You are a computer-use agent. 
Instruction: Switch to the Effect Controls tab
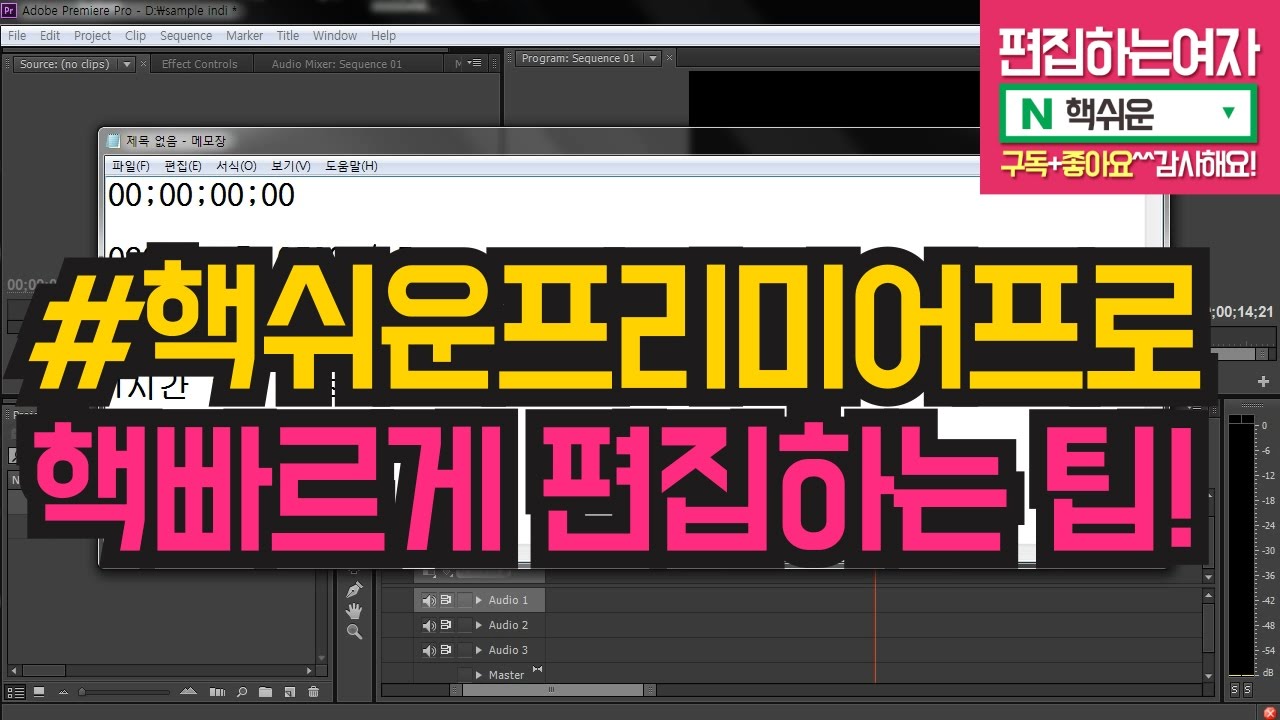point(200,64)
